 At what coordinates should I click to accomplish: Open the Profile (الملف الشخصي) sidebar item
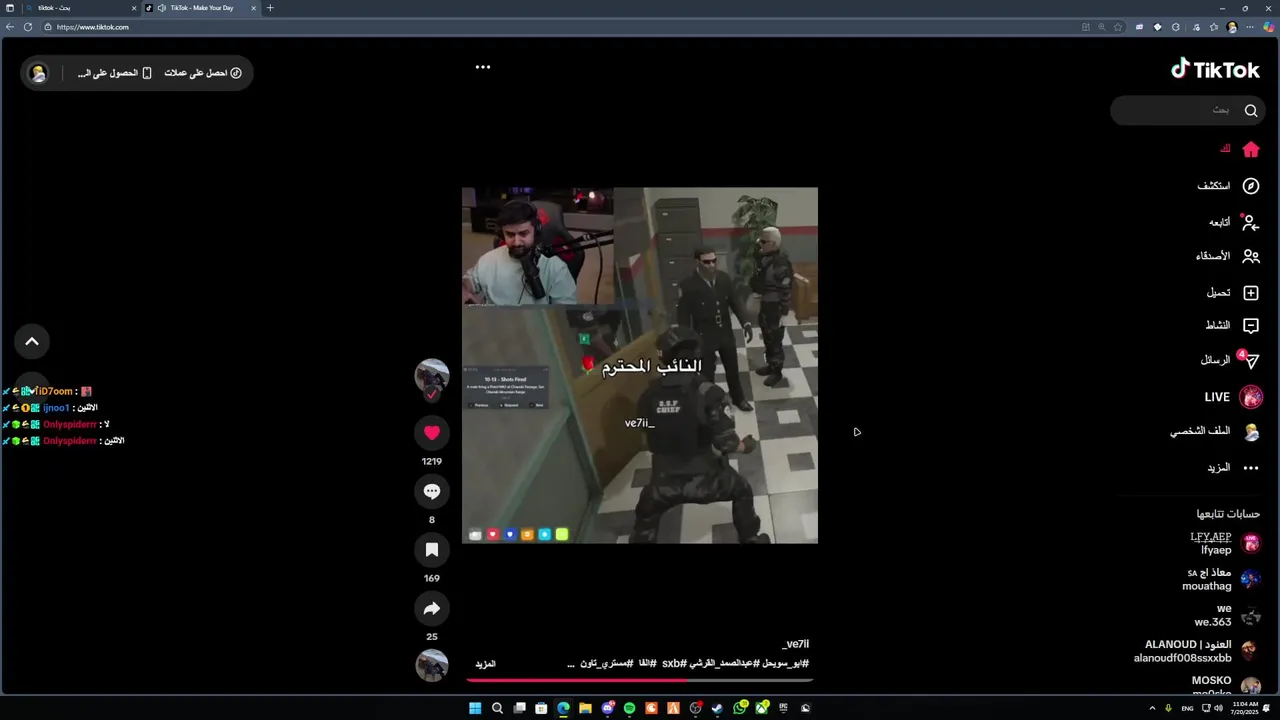[x=1214, y=432]
